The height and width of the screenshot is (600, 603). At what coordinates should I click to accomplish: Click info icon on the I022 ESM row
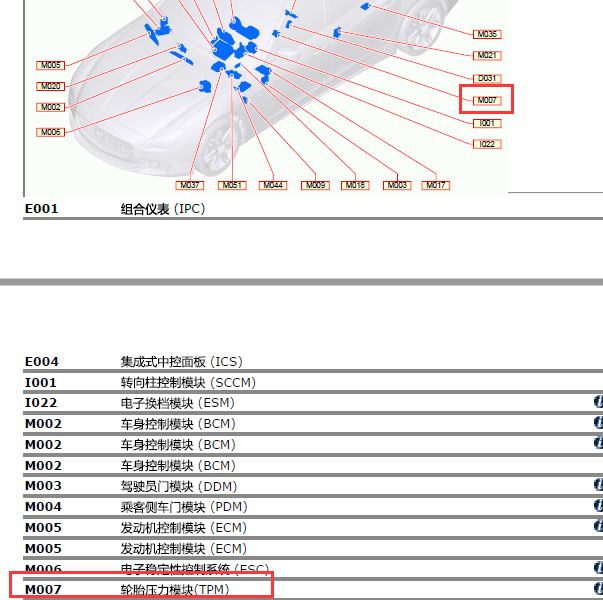pos(598,402)
